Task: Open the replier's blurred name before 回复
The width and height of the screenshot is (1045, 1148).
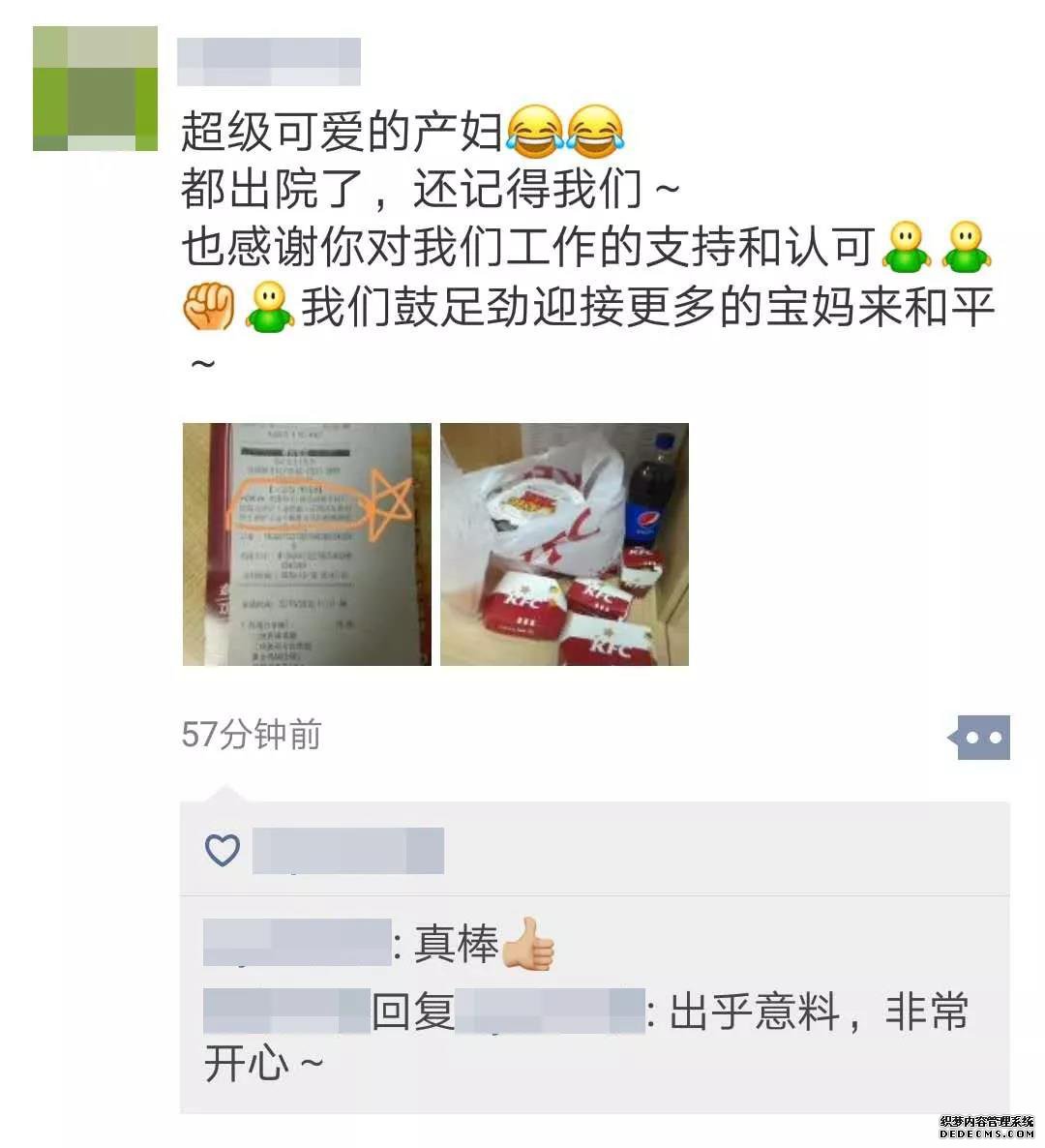Action: pos(286,1011)
